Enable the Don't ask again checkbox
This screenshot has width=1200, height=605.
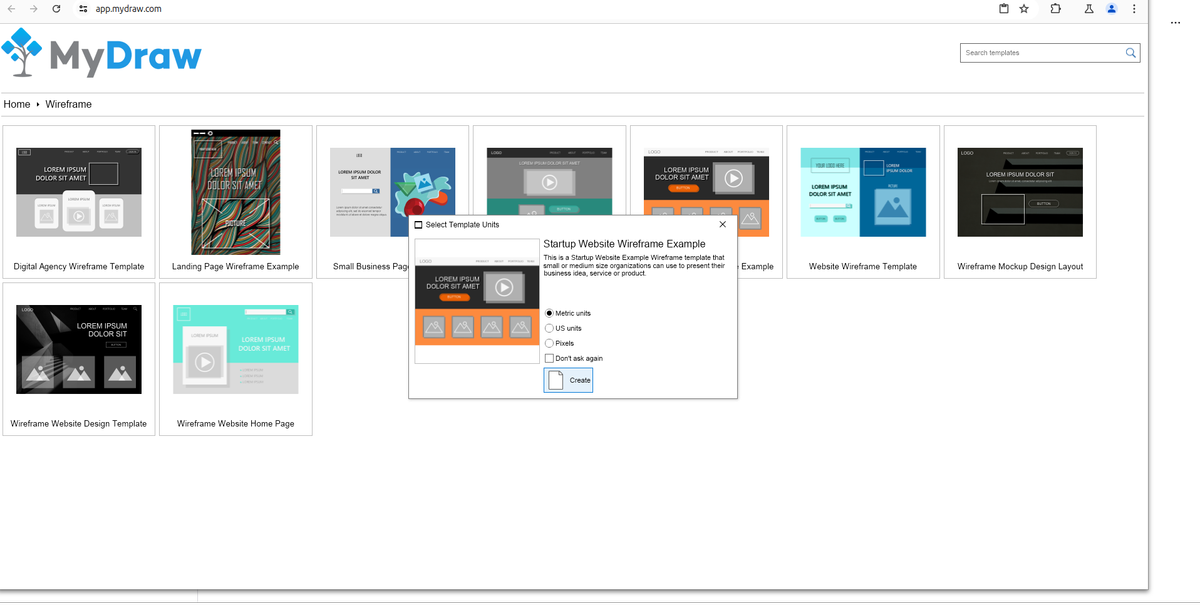pyautogui.click(x=549, y=358)
